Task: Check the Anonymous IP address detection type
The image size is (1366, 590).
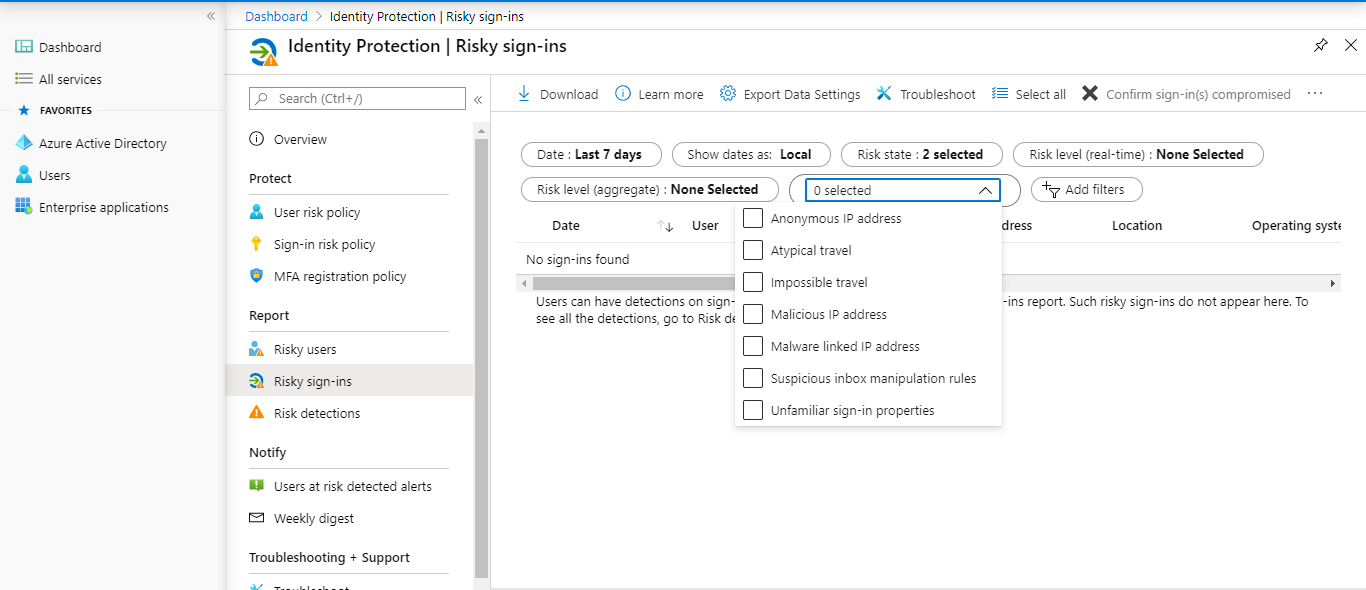Action: coord(753,218)
